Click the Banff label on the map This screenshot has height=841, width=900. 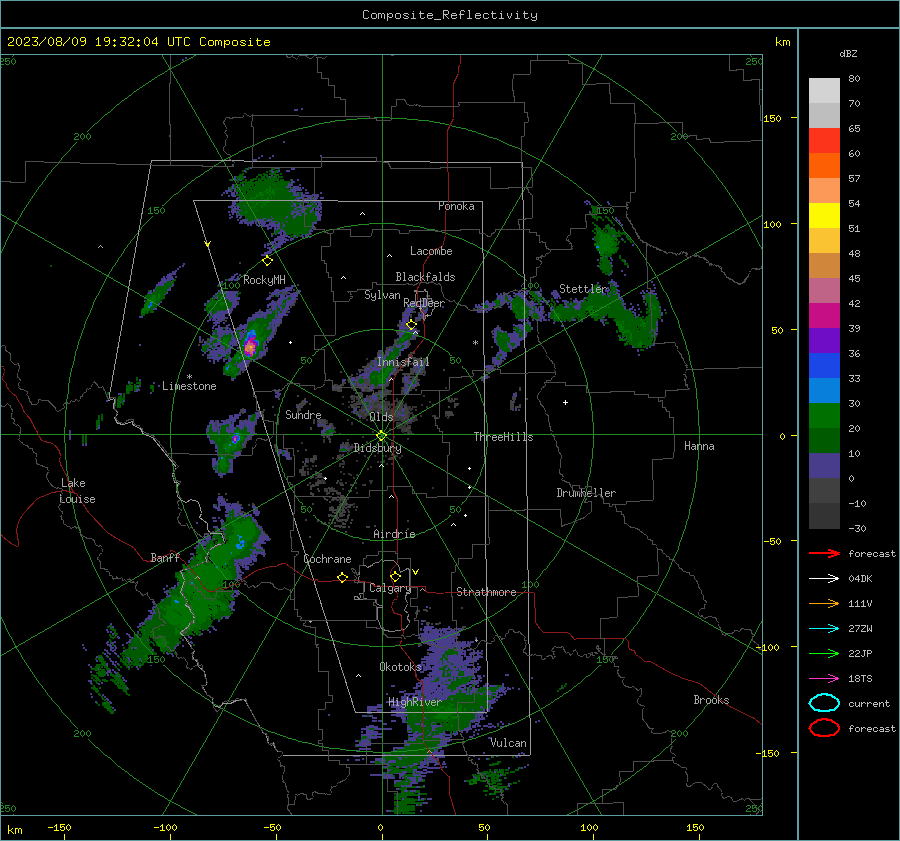tap(165, 557)
